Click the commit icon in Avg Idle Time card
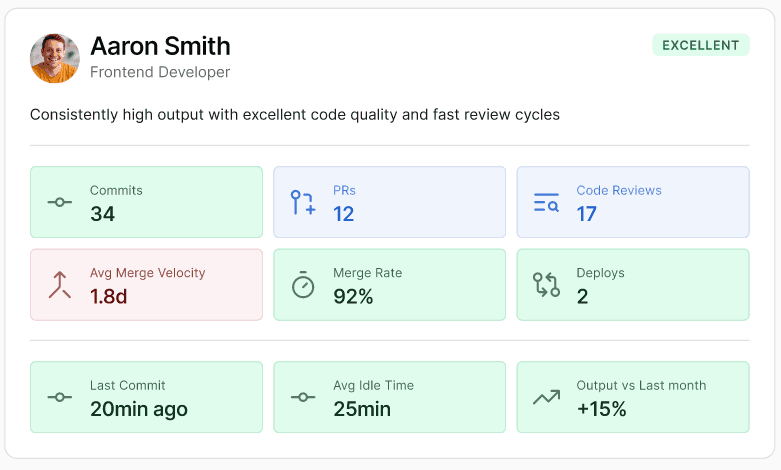781x470 pixels. pos(303,397)
